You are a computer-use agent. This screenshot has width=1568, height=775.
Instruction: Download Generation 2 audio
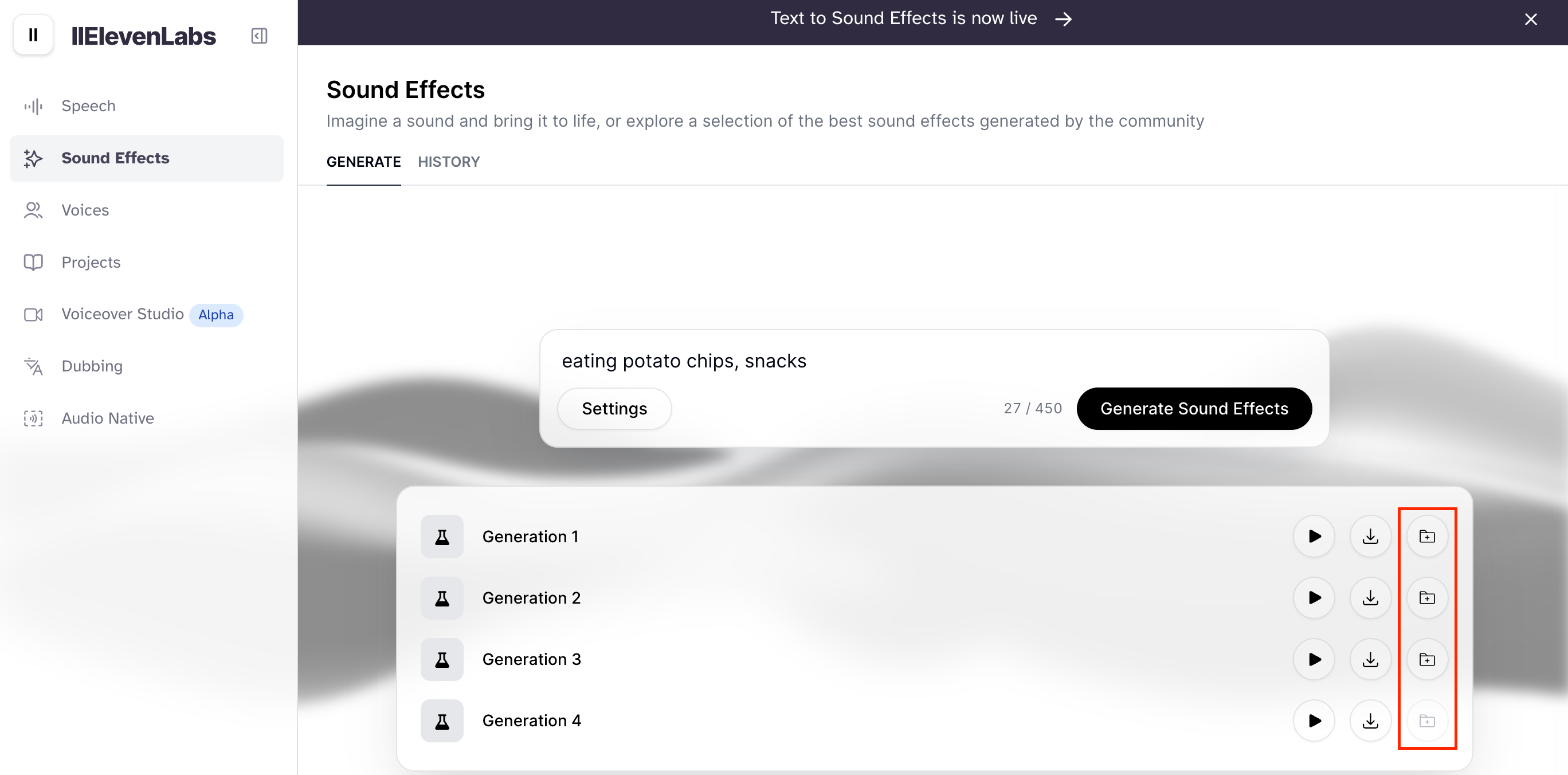click(1370, 598)
